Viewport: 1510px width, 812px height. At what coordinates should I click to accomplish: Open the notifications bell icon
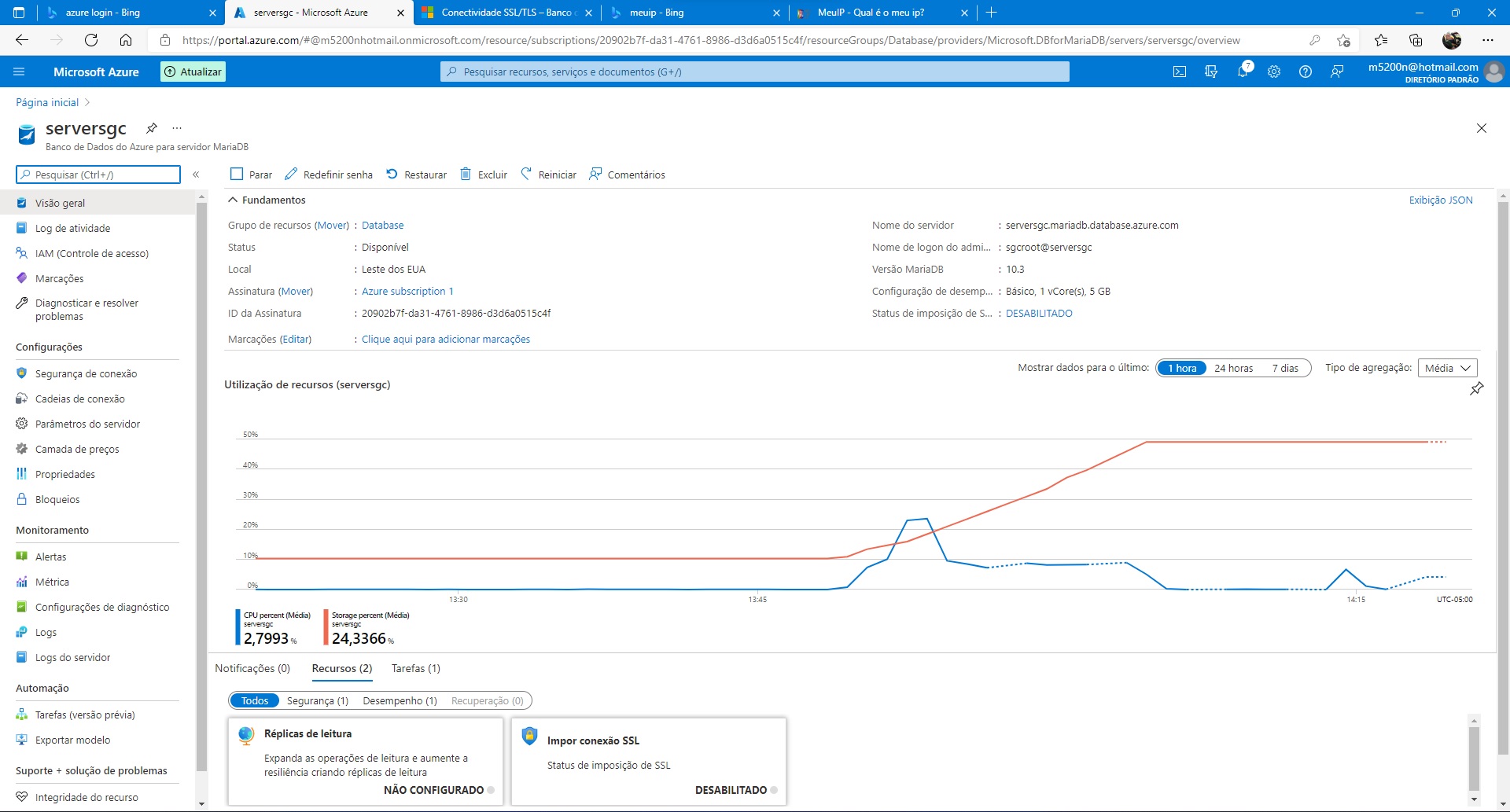(x=1243, y=72)
